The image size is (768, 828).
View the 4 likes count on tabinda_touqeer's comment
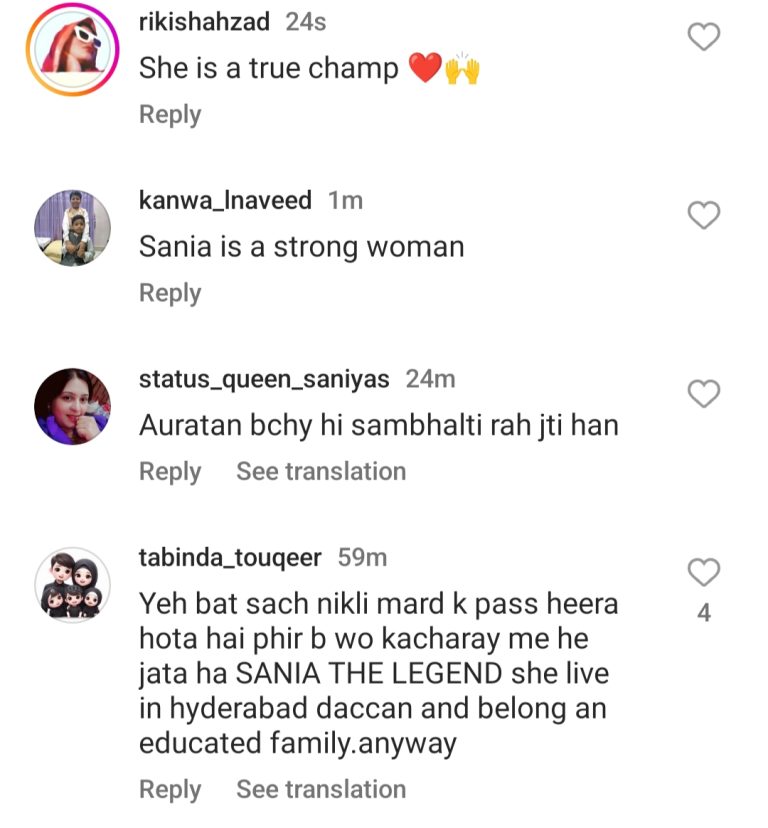pos(704,613)
